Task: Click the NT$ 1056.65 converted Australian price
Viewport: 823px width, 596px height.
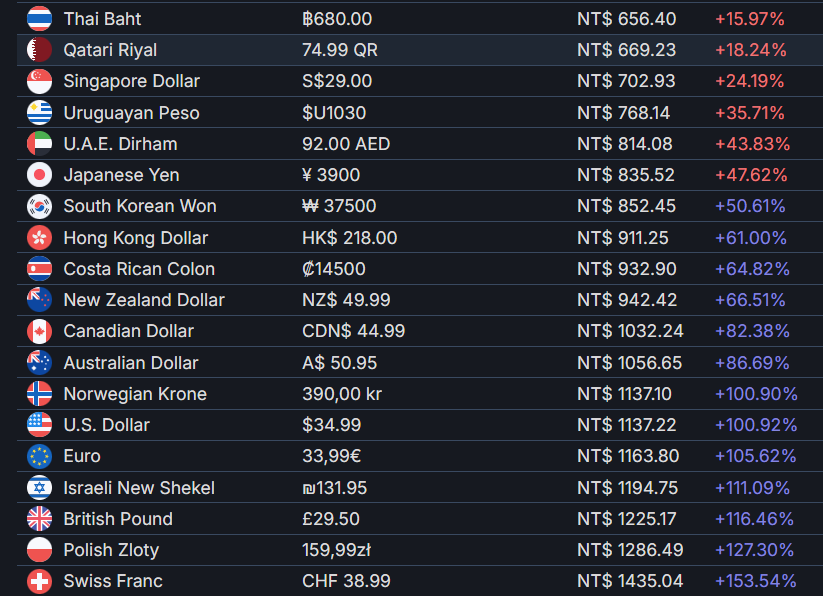Action: [x=629, y=363]
